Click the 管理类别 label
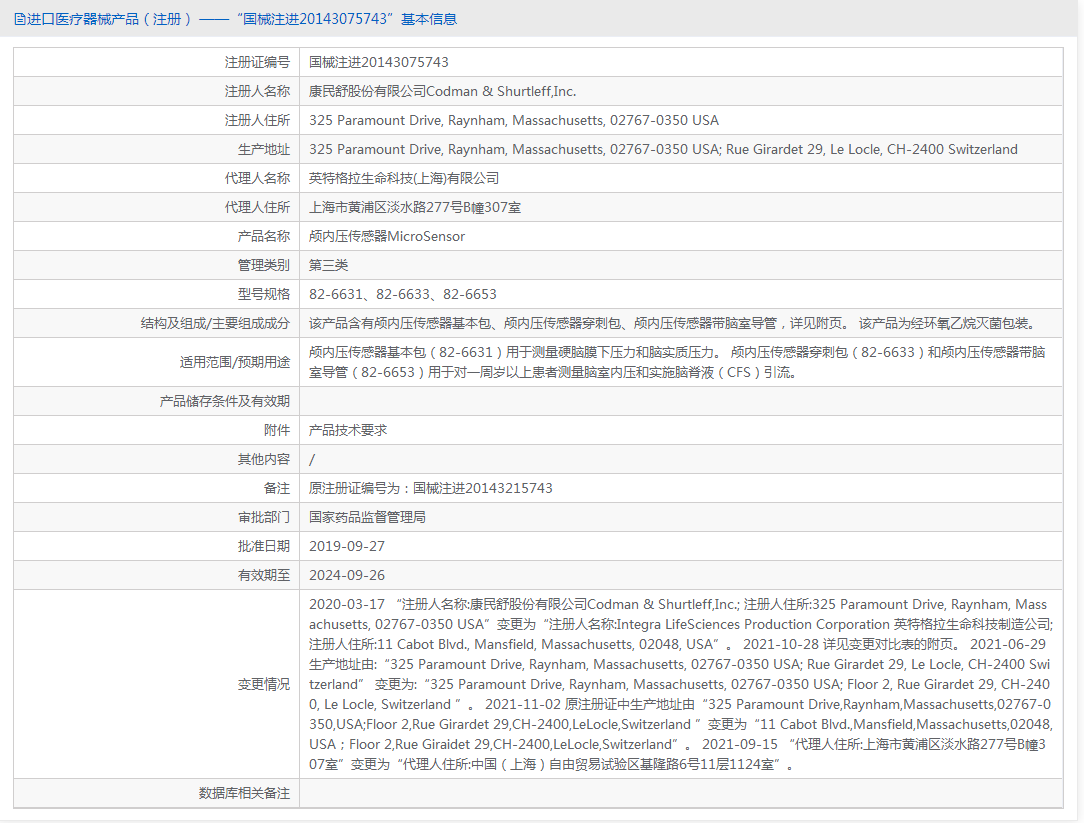 click(263, 266)
